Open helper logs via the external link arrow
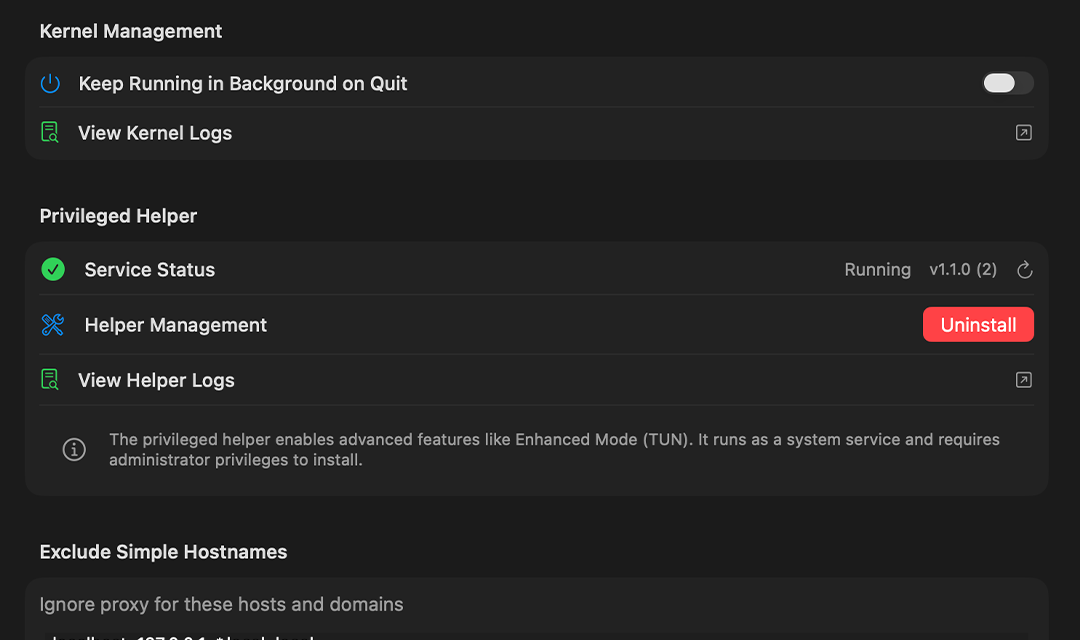The height and width of the screenshot is (640, 1080). pyautogui.click(x=1022, y=380)
